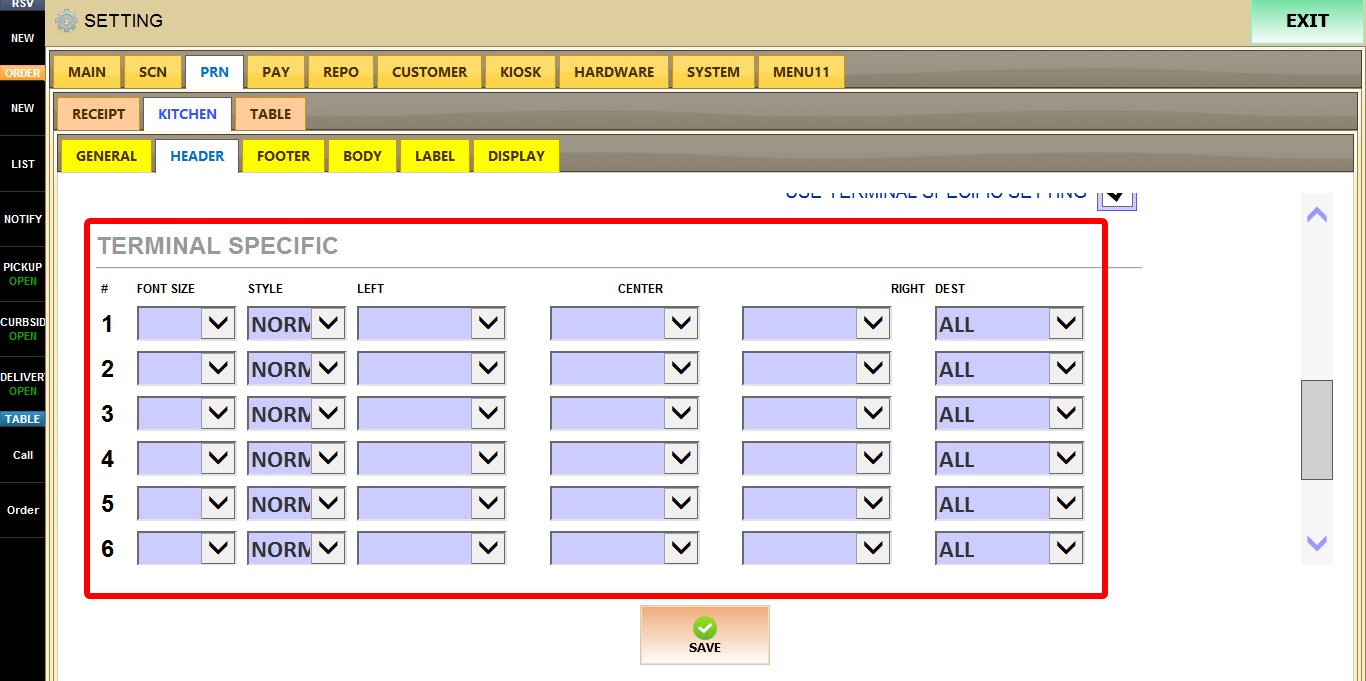Image resolution: width=1366 pixels, height=681 pixels.
Task: Open the LABEL yellow tab
Action: [x=435, y=156]
